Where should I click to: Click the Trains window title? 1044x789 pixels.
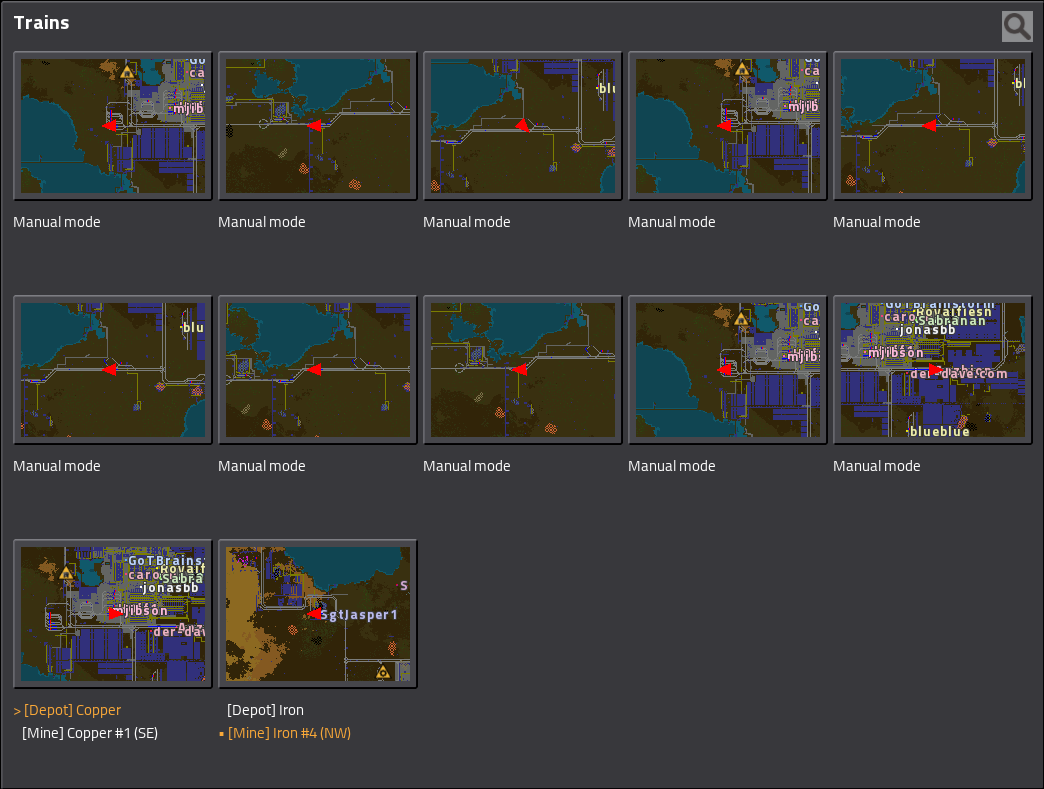click(x=41, y=23)
